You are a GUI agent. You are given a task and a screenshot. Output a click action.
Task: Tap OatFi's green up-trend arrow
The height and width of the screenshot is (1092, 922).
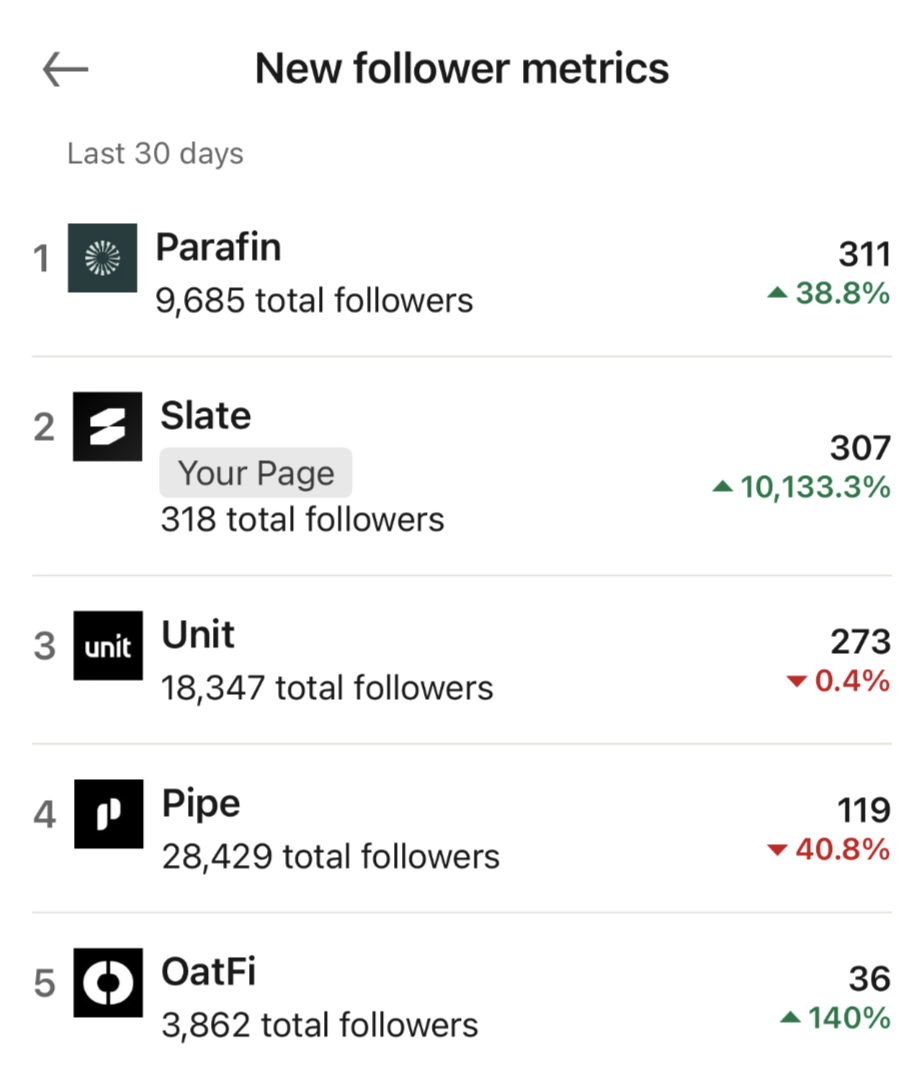790,1019
